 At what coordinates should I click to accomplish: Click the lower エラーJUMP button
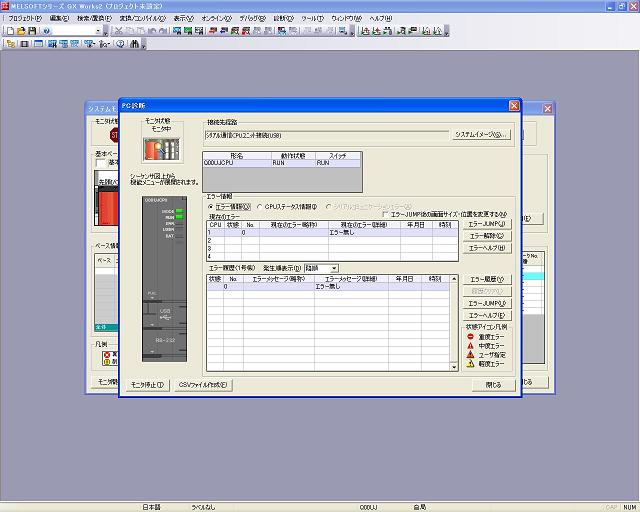pyautogui.click(x=487, y=303)
